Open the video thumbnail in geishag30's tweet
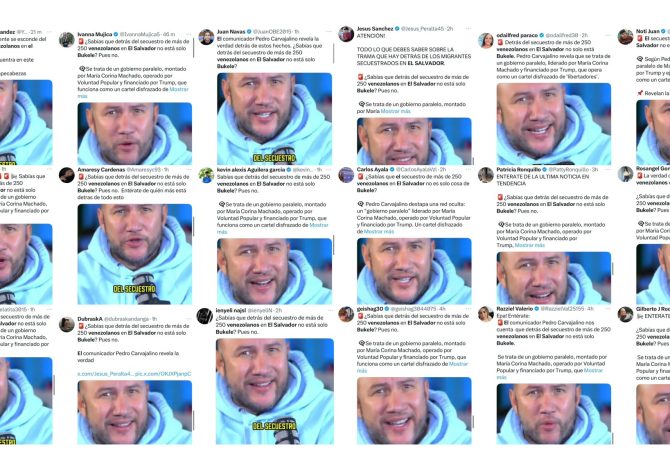 (x=414, y=411)
